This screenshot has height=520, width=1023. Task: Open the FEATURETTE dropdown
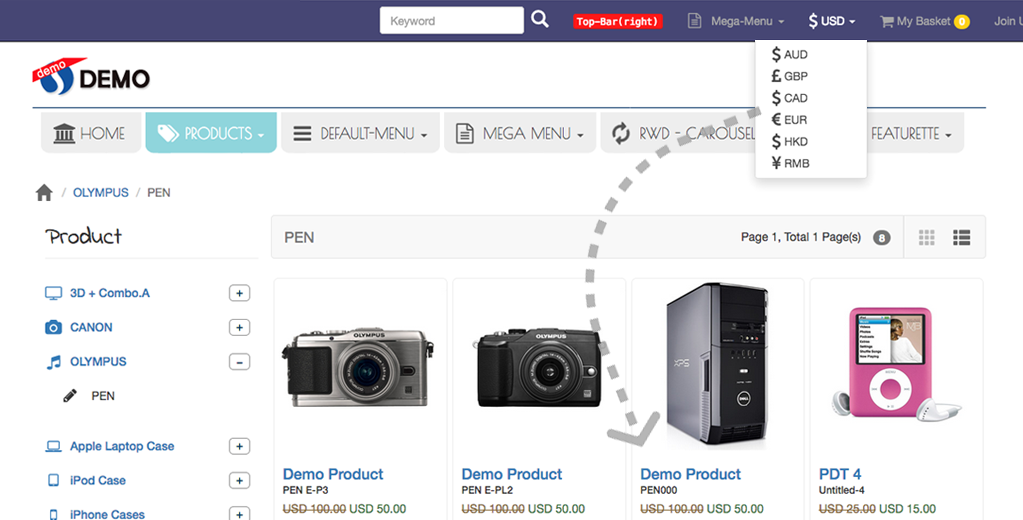tap(911, 133)
